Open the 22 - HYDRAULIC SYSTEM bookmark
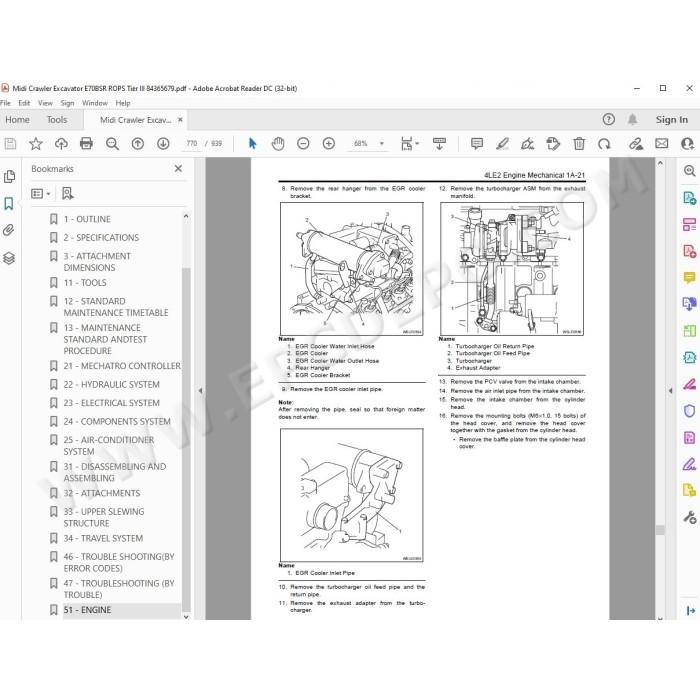The image size is (700, 700). tap(111, 384)
